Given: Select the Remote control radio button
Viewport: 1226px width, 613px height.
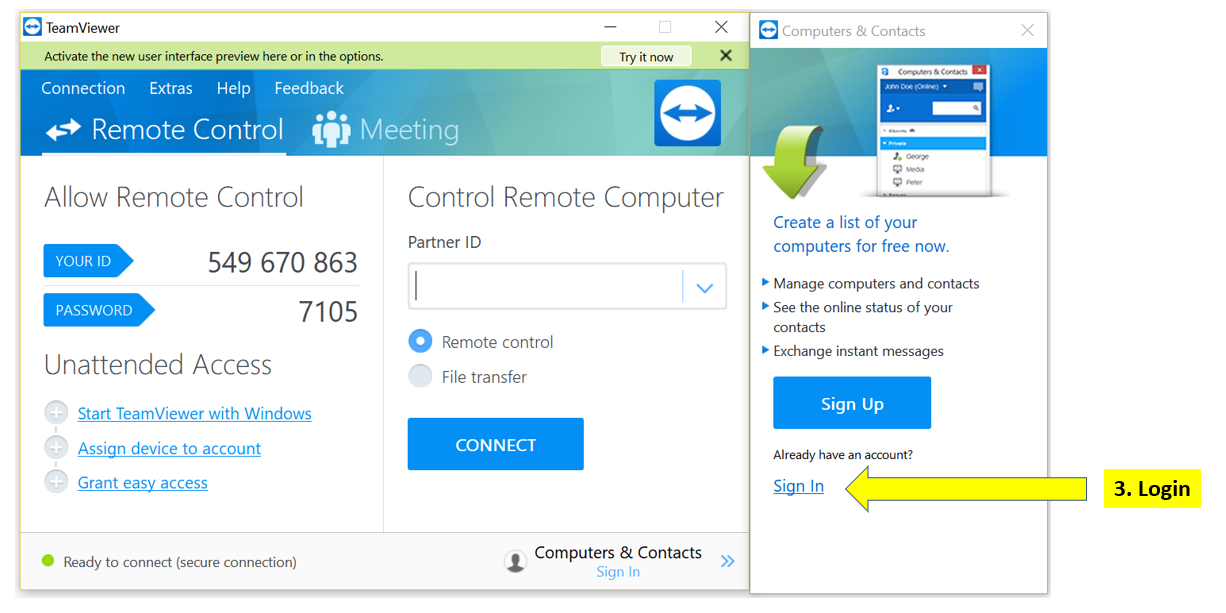Looking at the screenshot, I should pos(421,342).
